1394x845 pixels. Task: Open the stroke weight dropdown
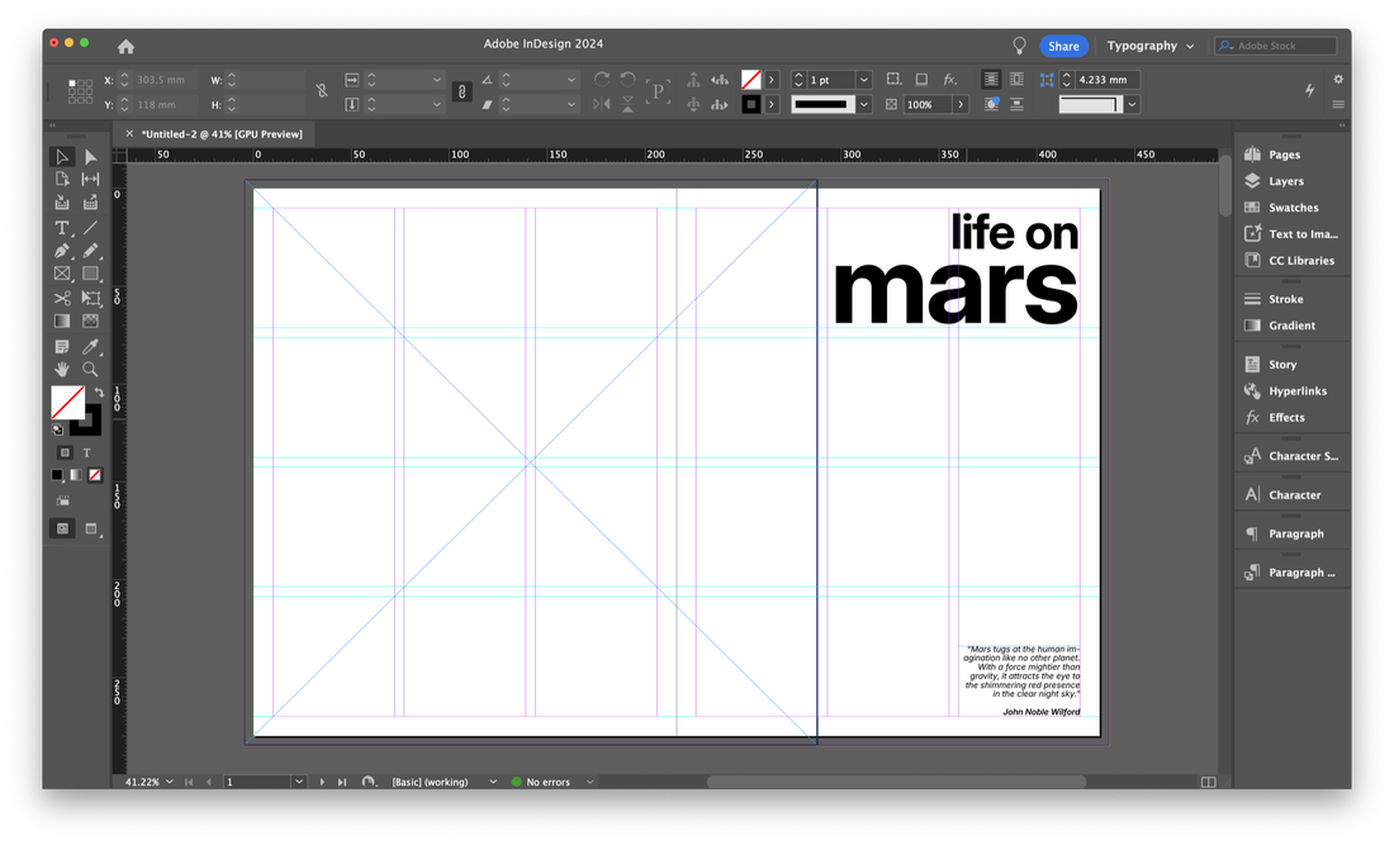click(x=864, y=80)
